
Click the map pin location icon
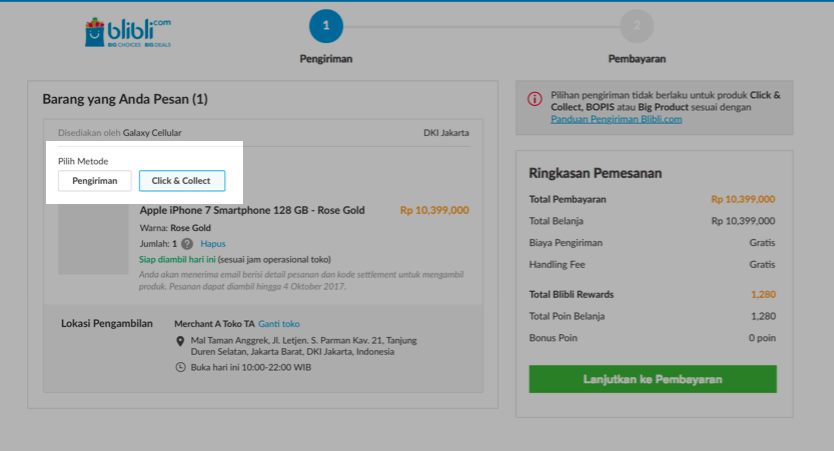(180, 340)
